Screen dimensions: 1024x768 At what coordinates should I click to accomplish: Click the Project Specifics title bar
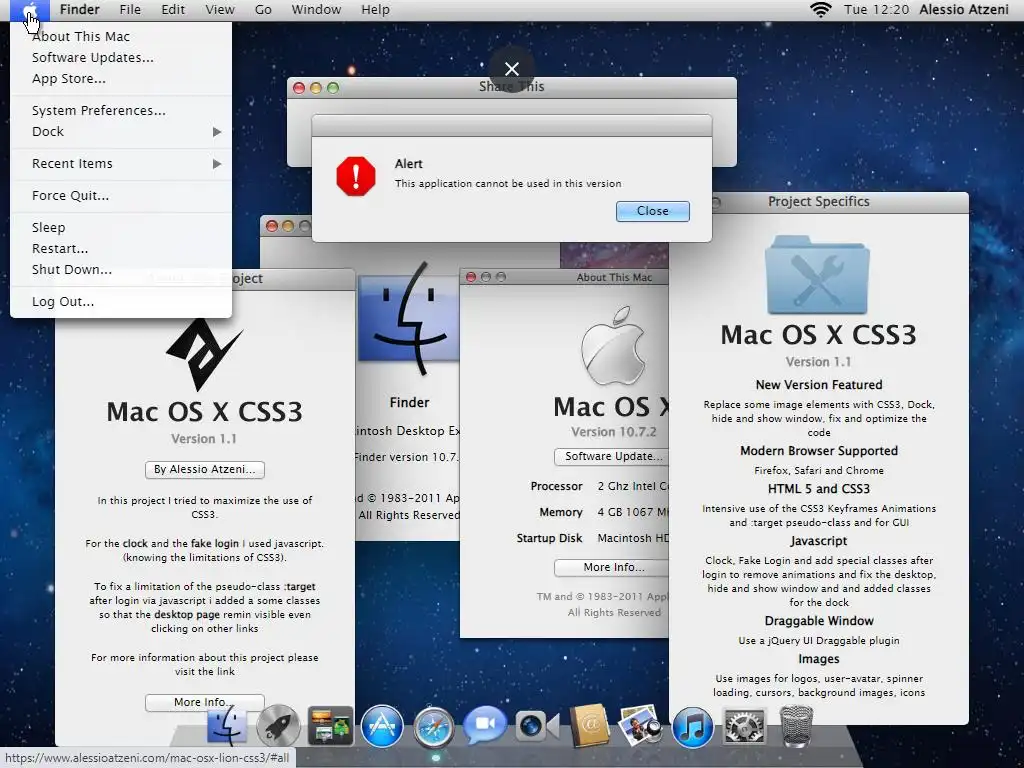coord(818,202)
